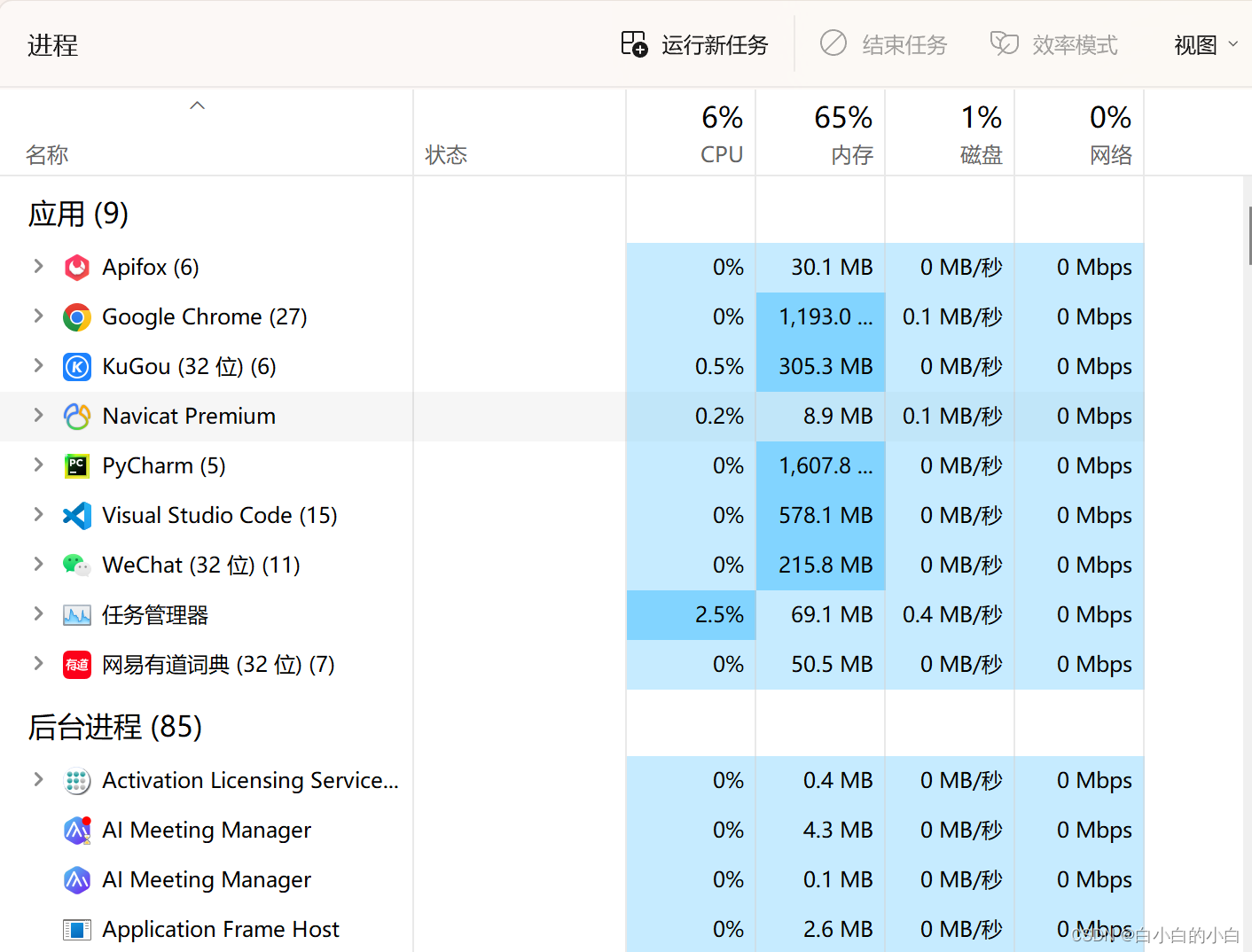Click the KuGou app icon

(x=77, y=367)
